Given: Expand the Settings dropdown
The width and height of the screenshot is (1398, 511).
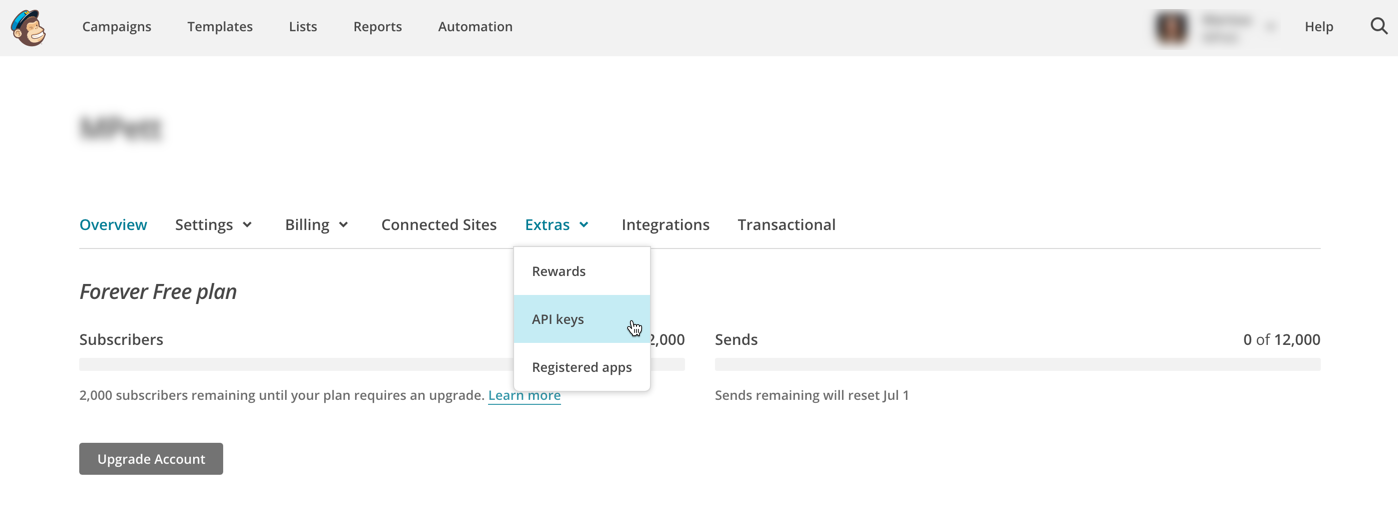Looking at the screenshot, I should click(214, 225).
